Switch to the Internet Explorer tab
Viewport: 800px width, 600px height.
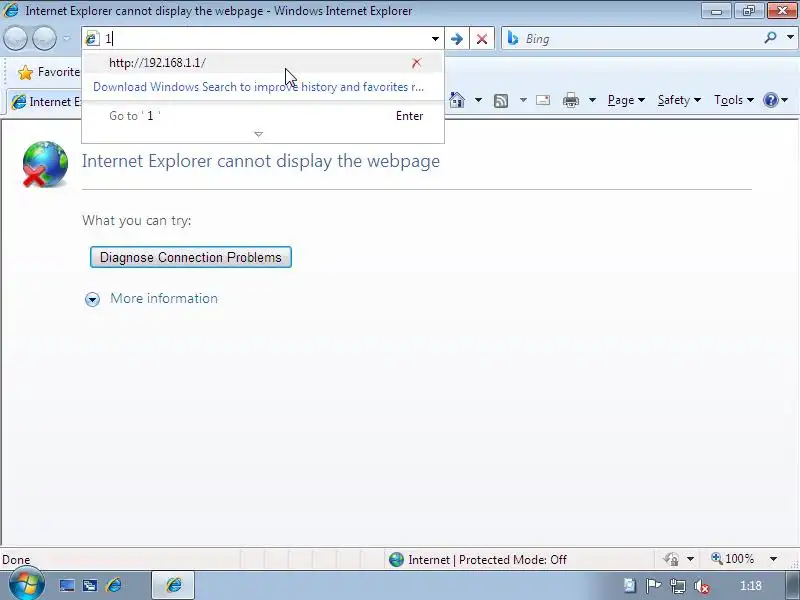[46, 102]
